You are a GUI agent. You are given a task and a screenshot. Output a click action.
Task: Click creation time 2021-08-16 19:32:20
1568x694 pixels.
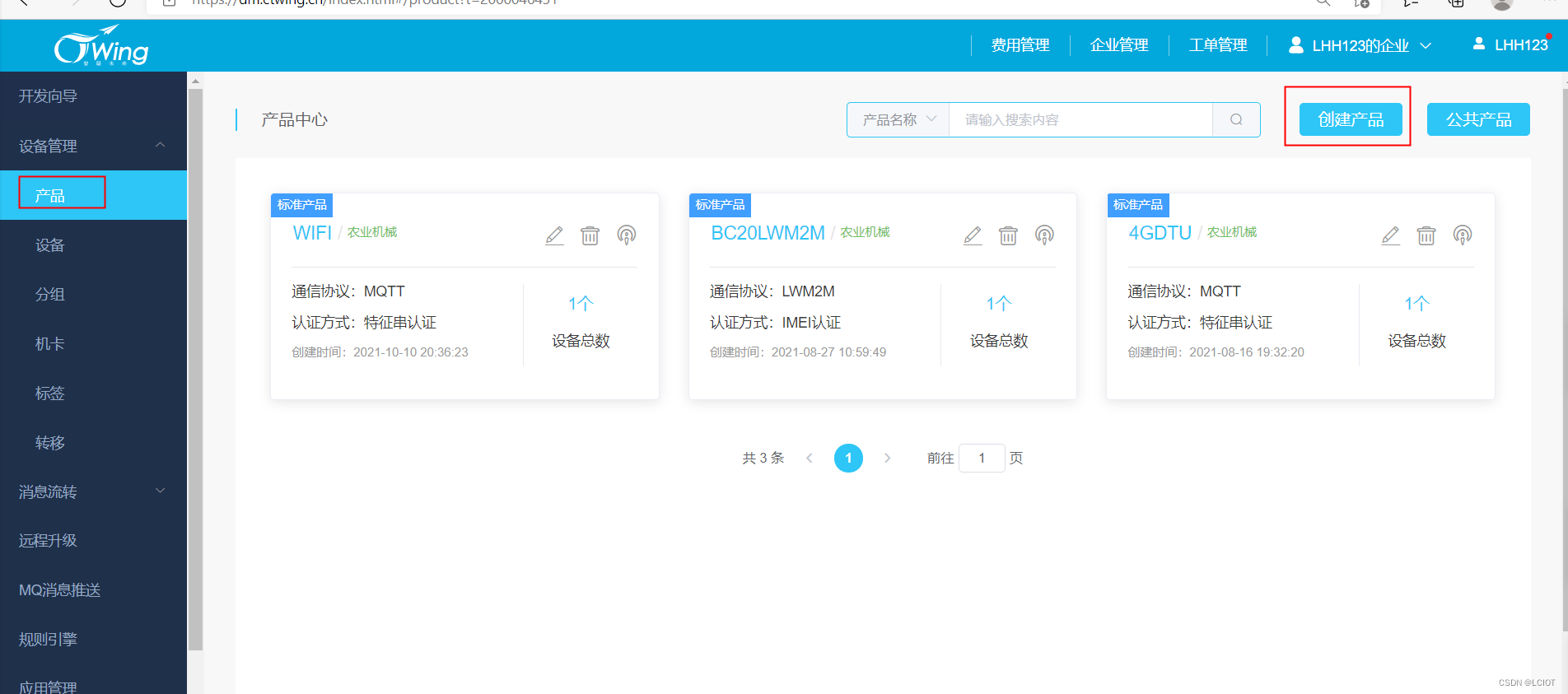(x=1247, y=352)
